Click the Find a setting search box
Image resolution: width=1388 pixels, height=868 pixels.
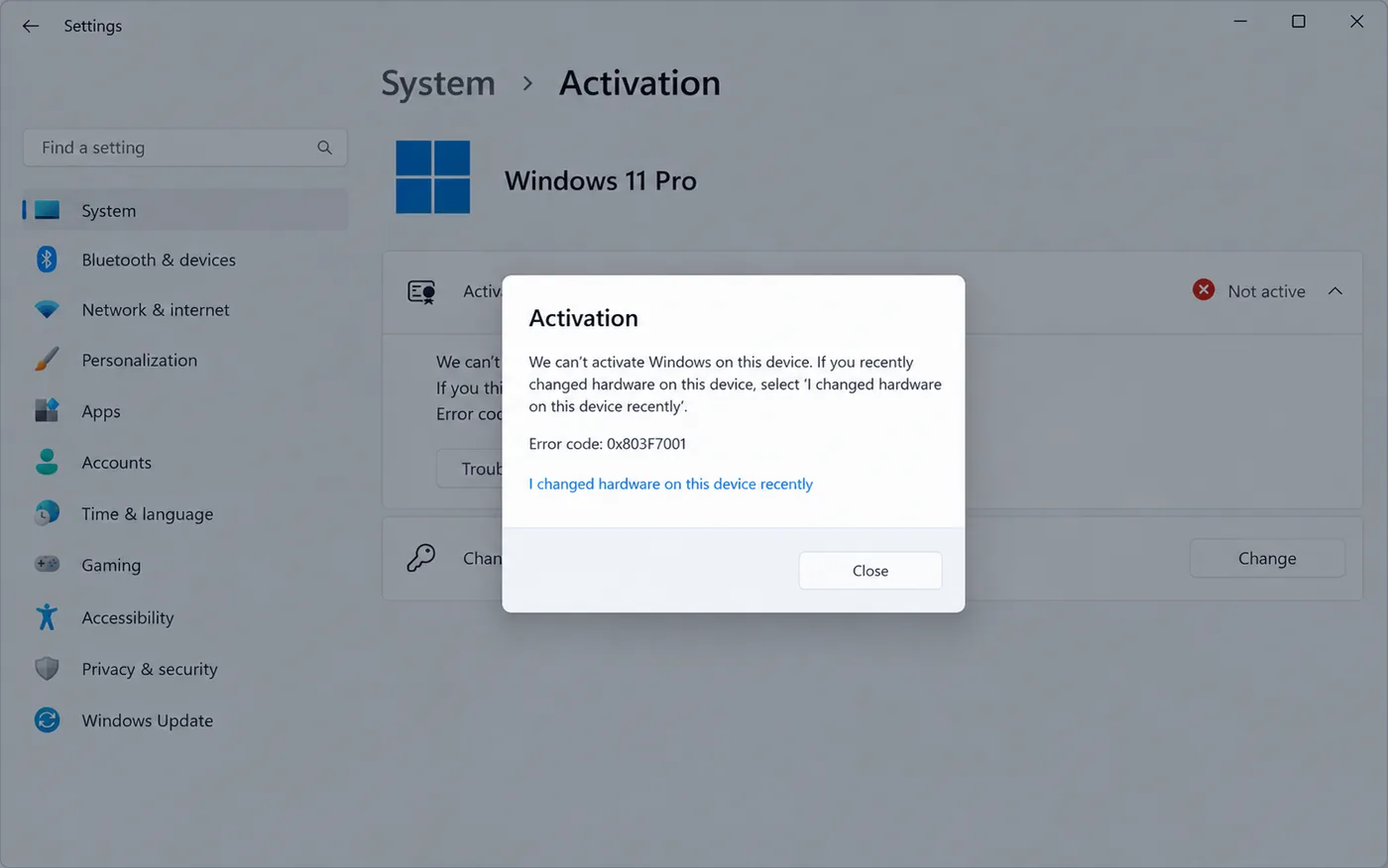185,148
